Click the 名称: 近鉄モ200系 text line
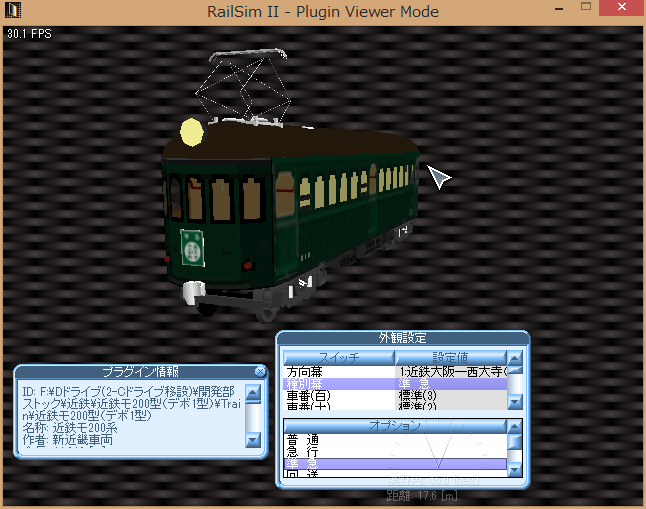Viewport: 646px width, 509px height. pos(70,428)
